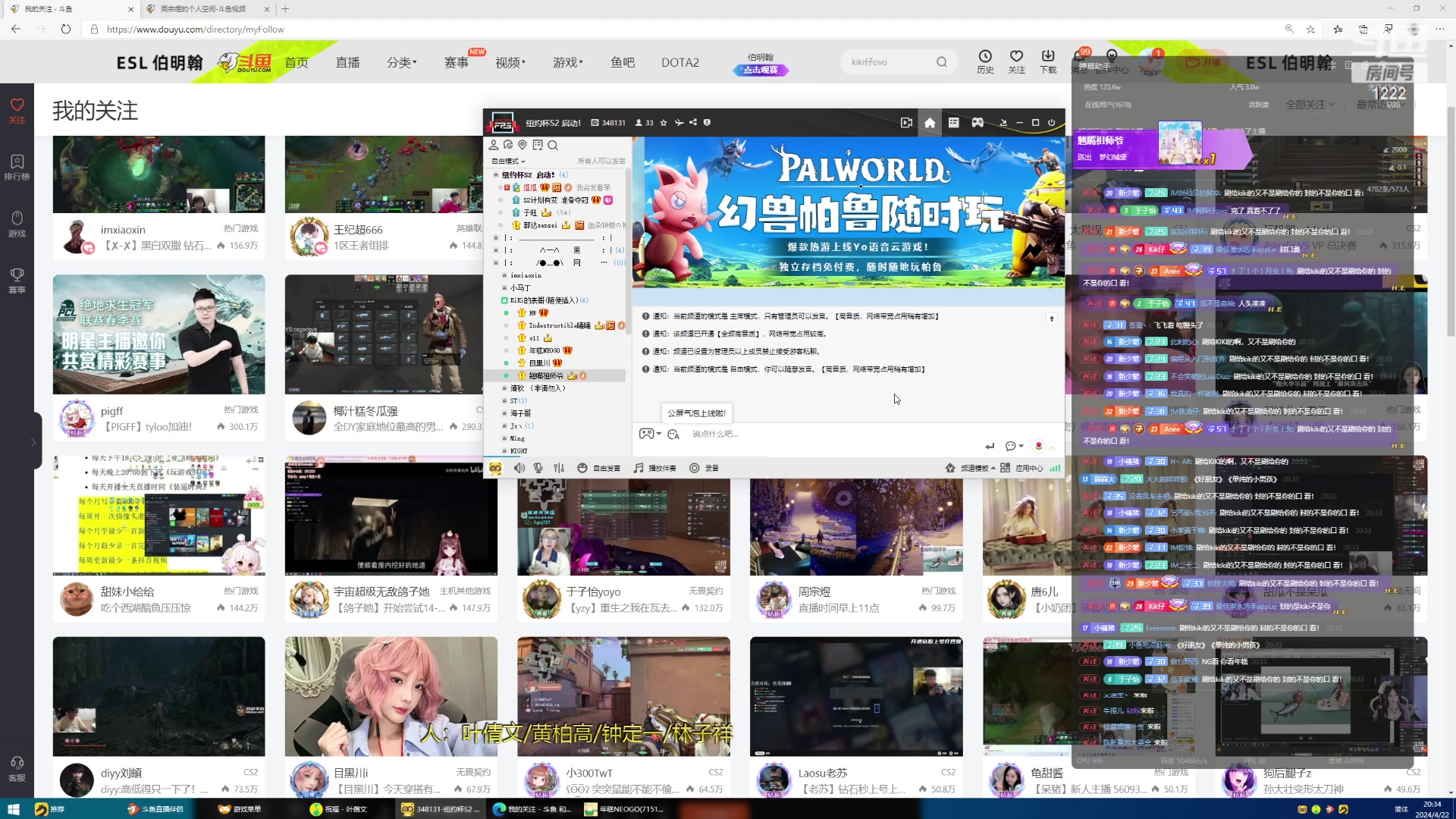Switch to 游戏菜单 taskbar item

[240, 809]
